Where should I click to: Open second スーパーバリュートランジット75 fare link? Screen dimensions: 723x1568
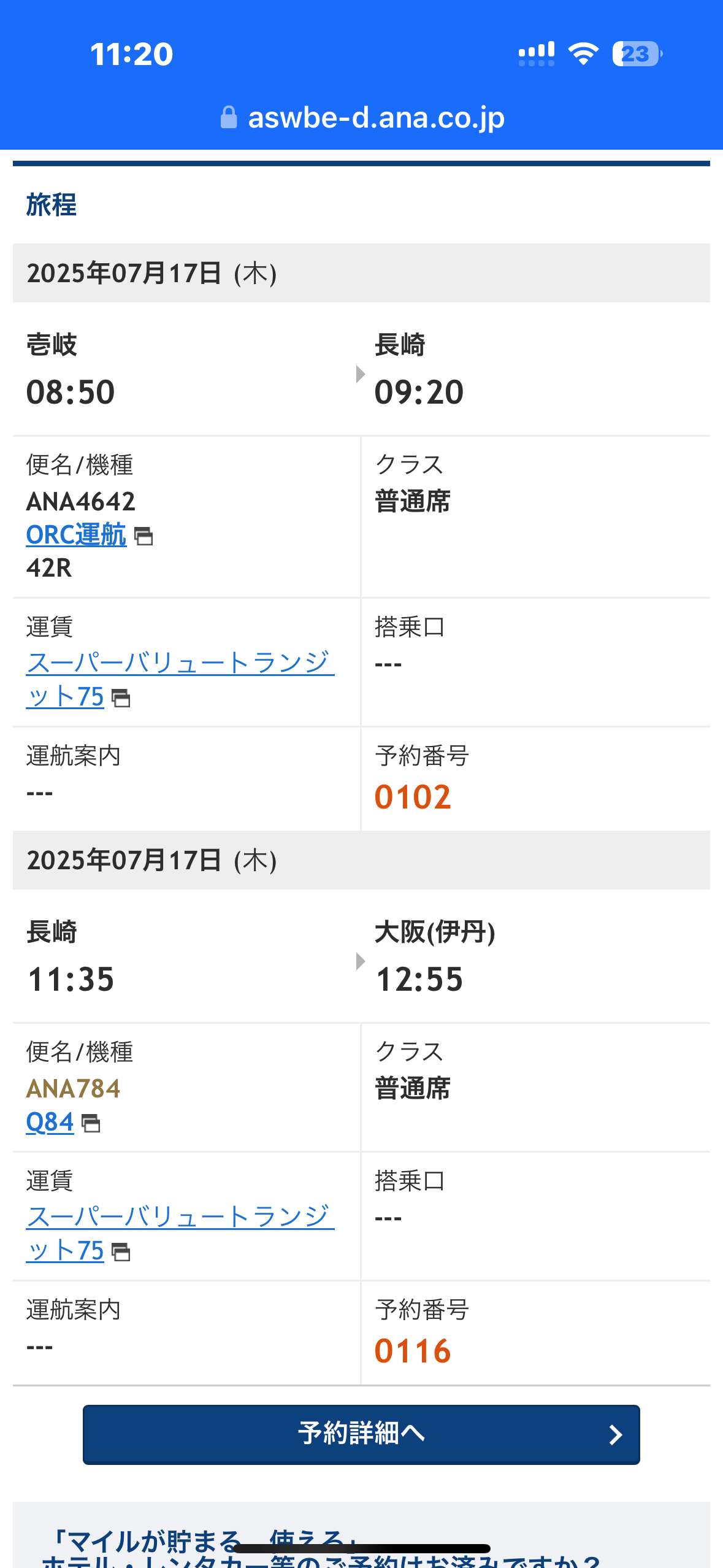(180, 1234)
